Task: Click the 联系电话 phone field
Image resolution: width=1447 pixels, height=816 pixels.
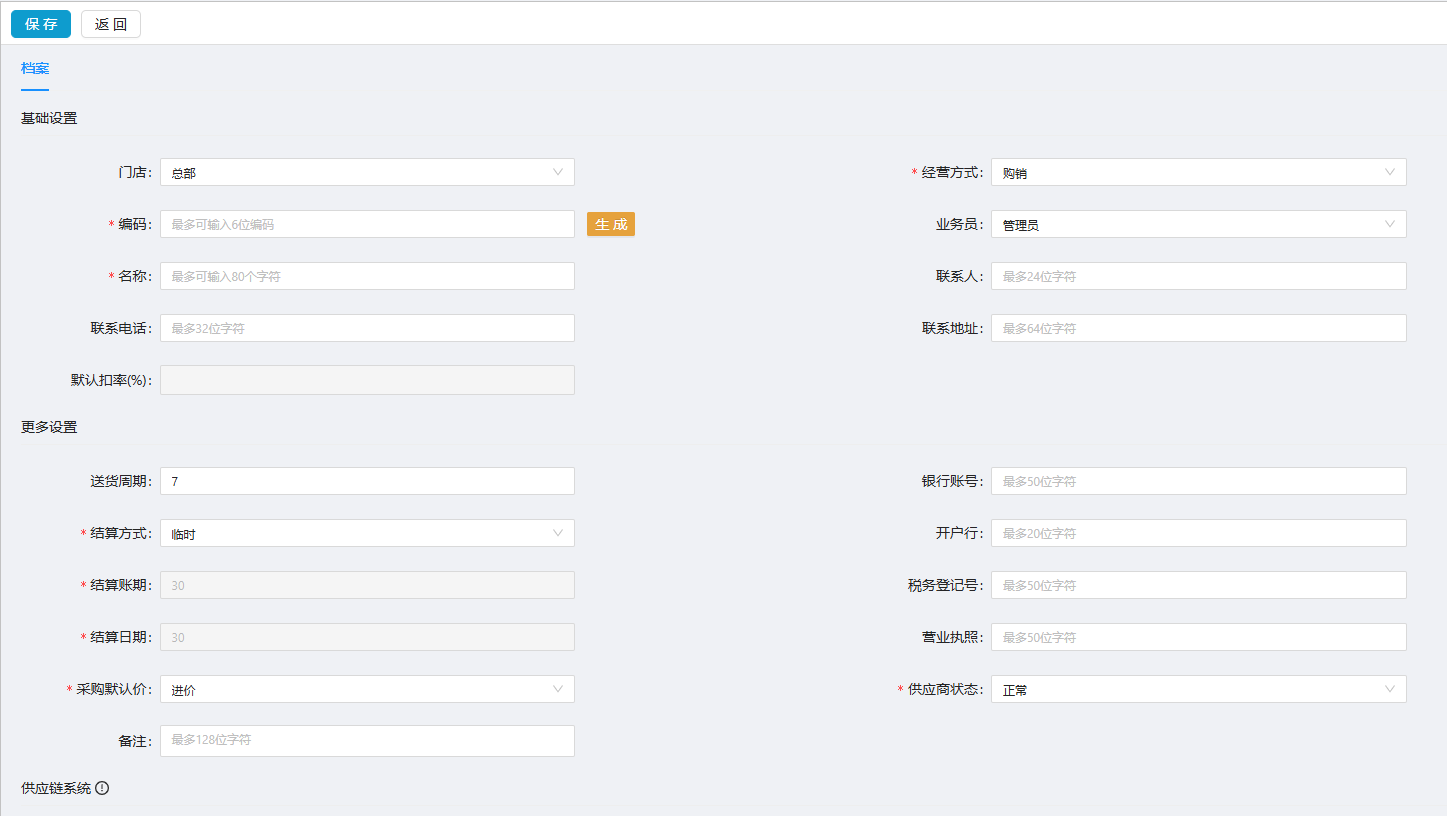Action: point(367,328)
